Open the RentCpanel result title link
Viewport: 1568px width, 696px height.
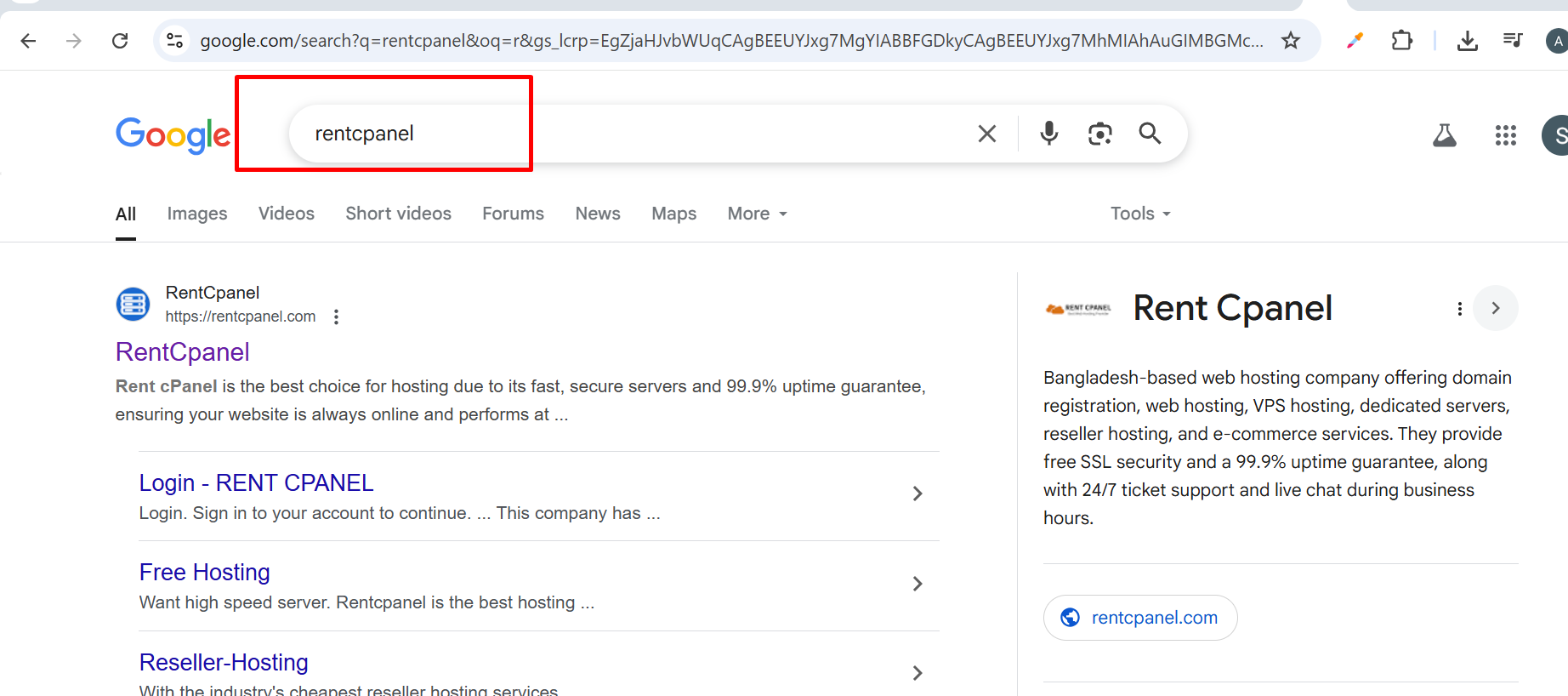pyautogui.click(x=183, y=352)
